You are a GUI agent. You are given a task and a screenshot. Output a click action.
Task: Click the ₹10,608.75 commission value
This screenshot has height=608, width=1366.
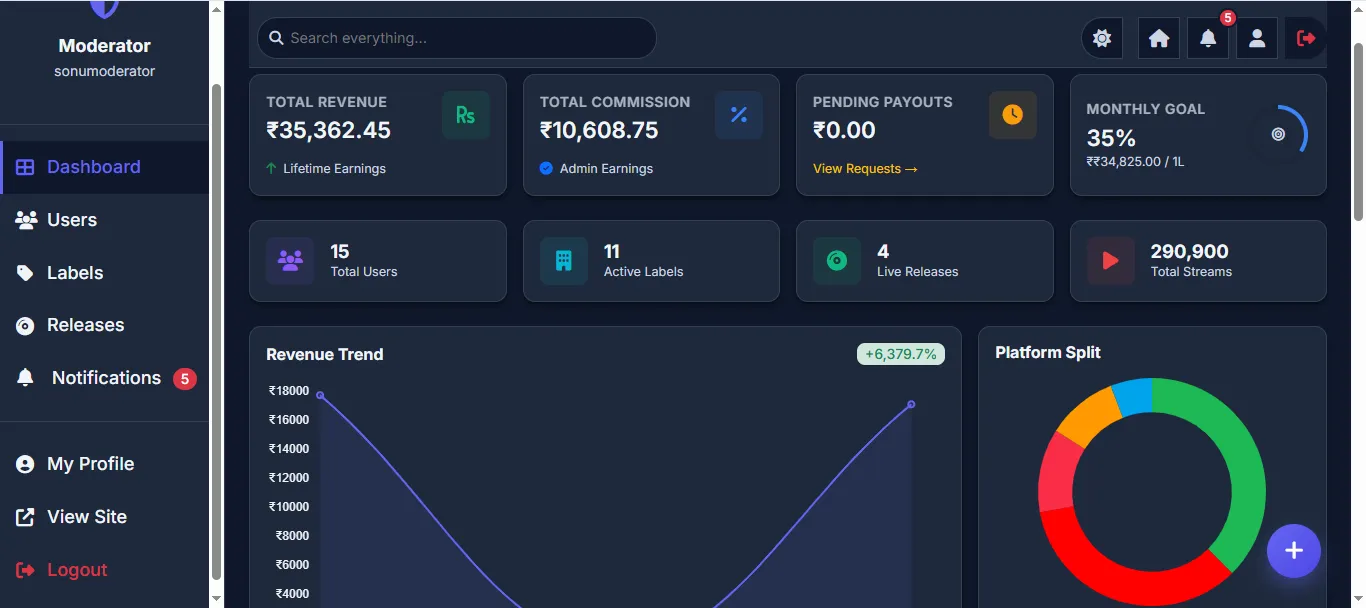click(599, 130)
